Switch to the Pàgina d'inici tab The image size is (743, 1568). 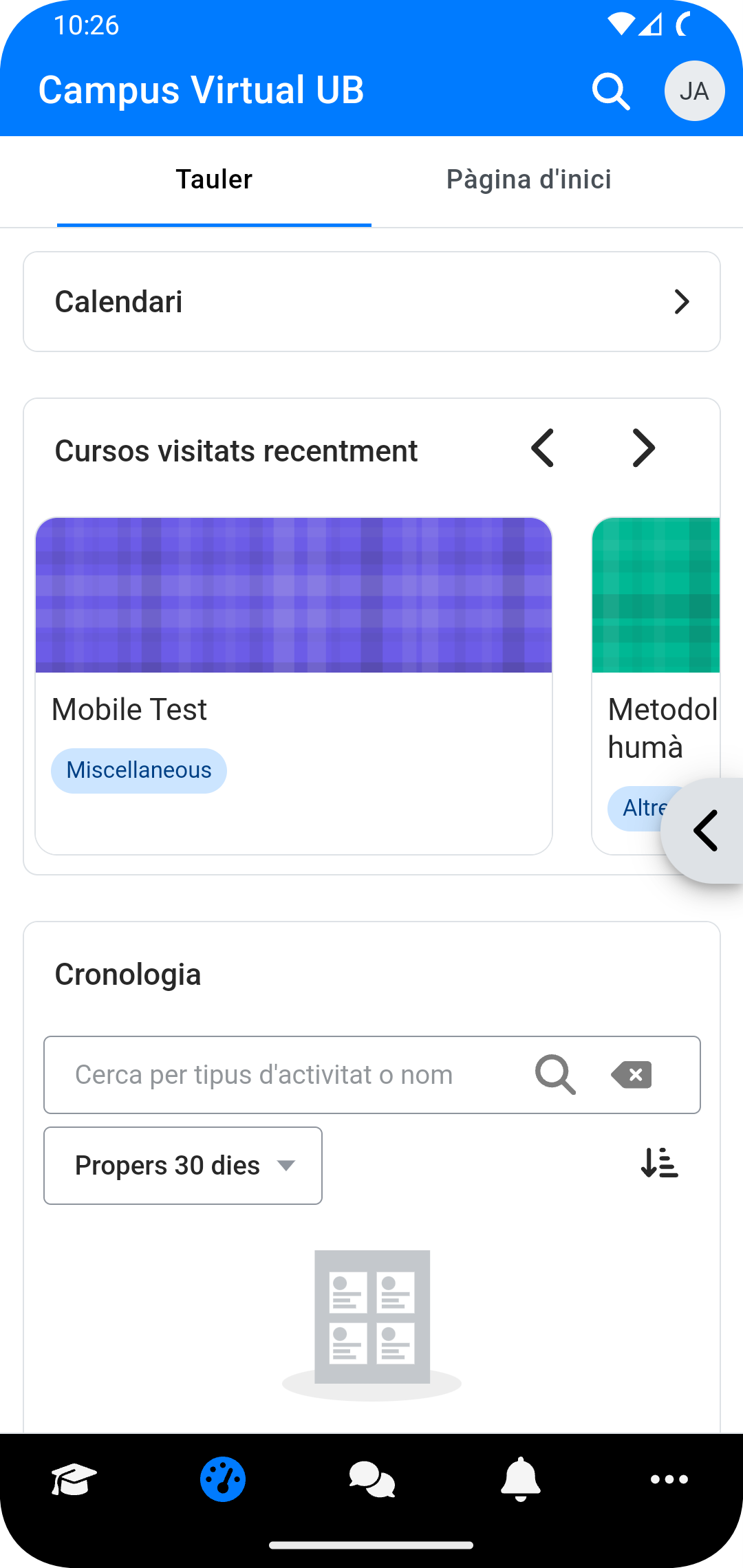pos(529,180)
